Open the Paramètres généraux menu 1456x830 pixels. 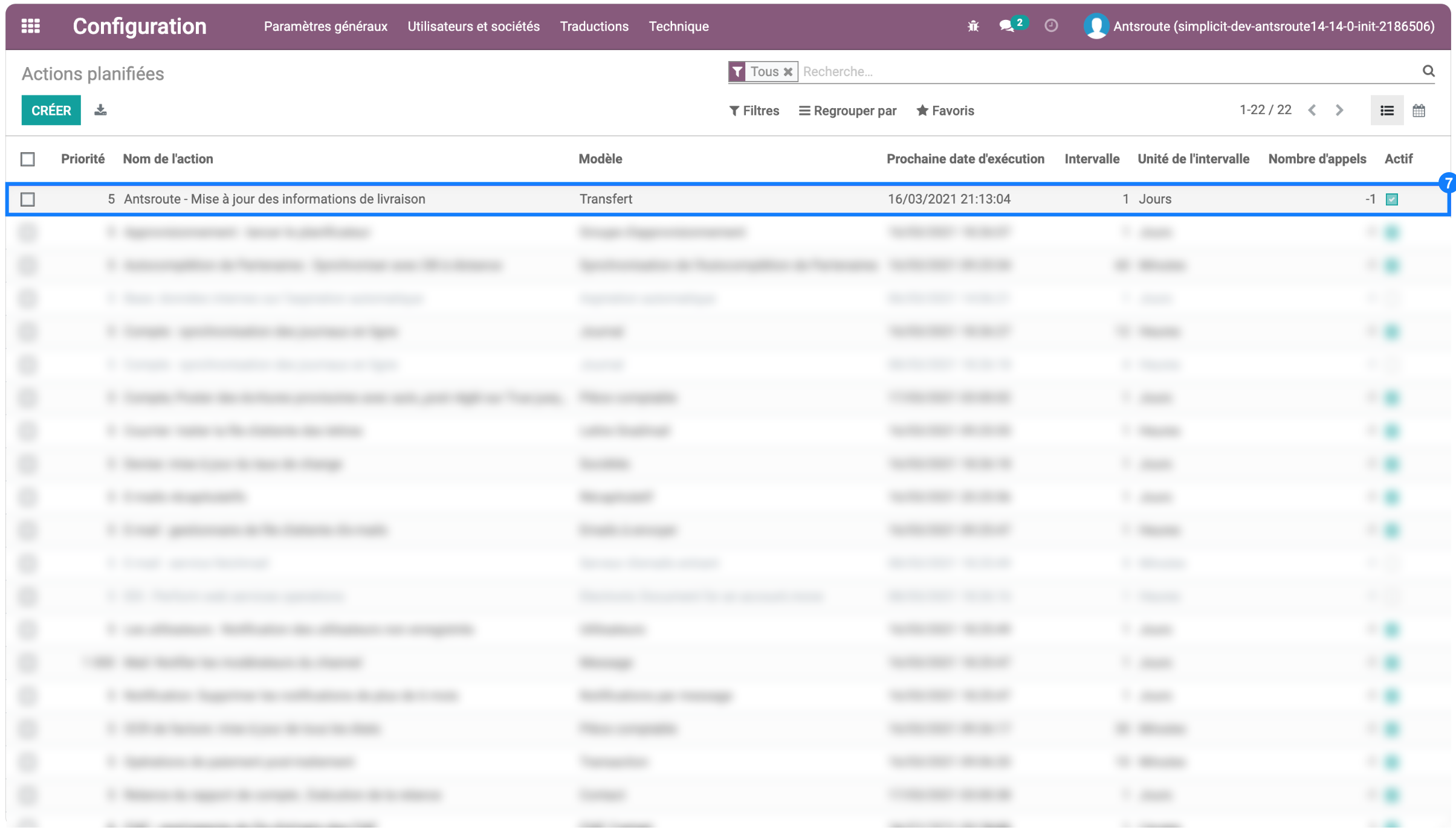point(326,26)
